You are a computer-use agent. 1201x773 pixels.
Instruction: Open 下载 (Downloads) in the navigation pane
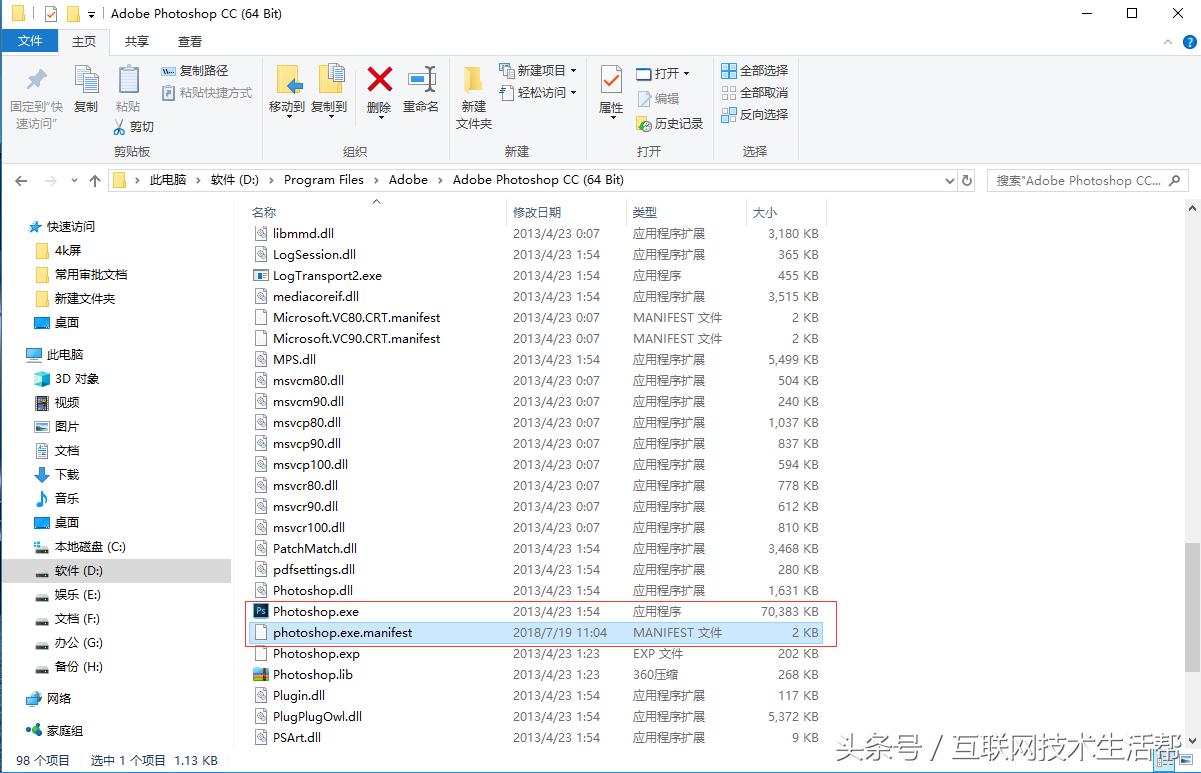coord(67,475)
